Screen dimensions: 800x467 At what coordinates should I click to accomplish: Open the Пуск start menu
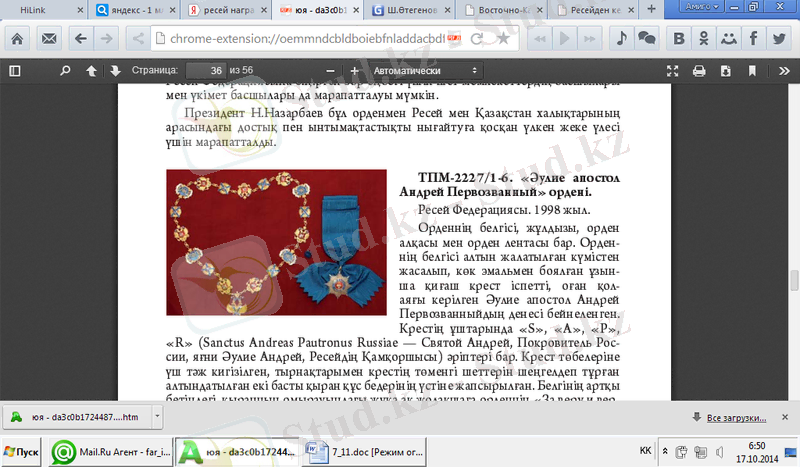click(21, 452)
